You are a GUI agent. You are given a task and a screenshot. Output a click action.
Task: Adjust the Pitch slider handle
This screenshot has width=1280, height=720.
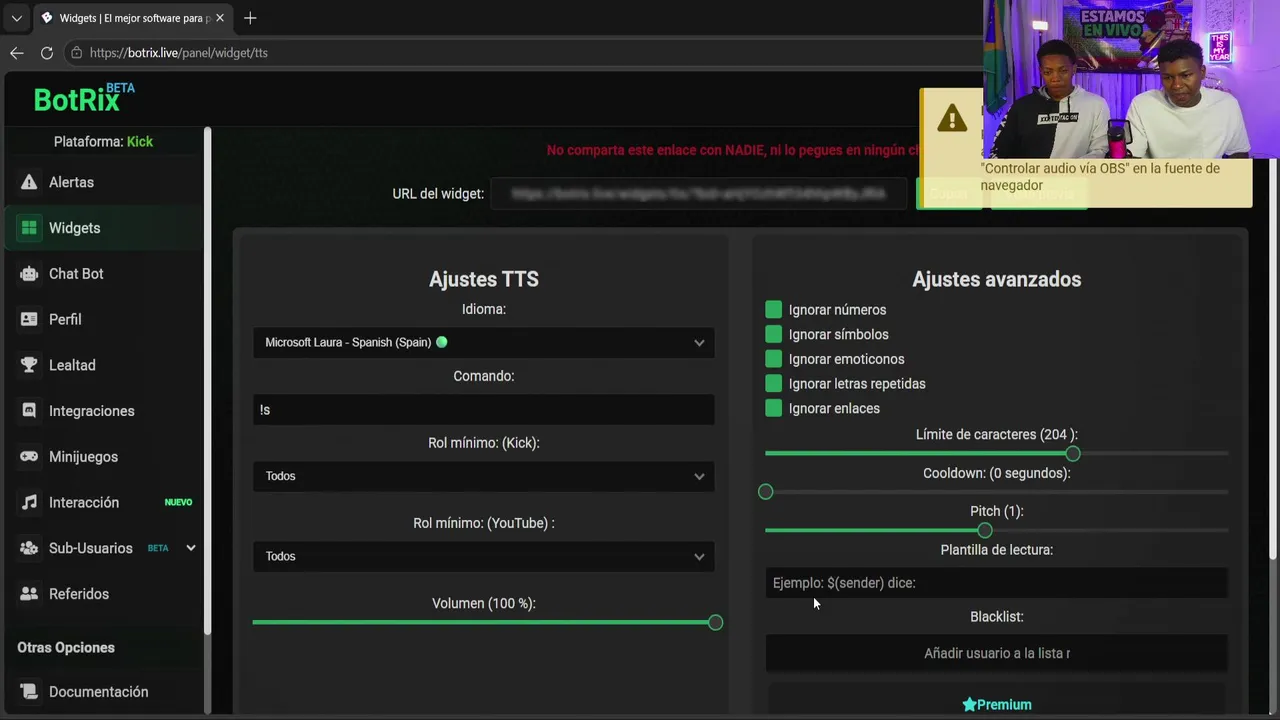985,530
